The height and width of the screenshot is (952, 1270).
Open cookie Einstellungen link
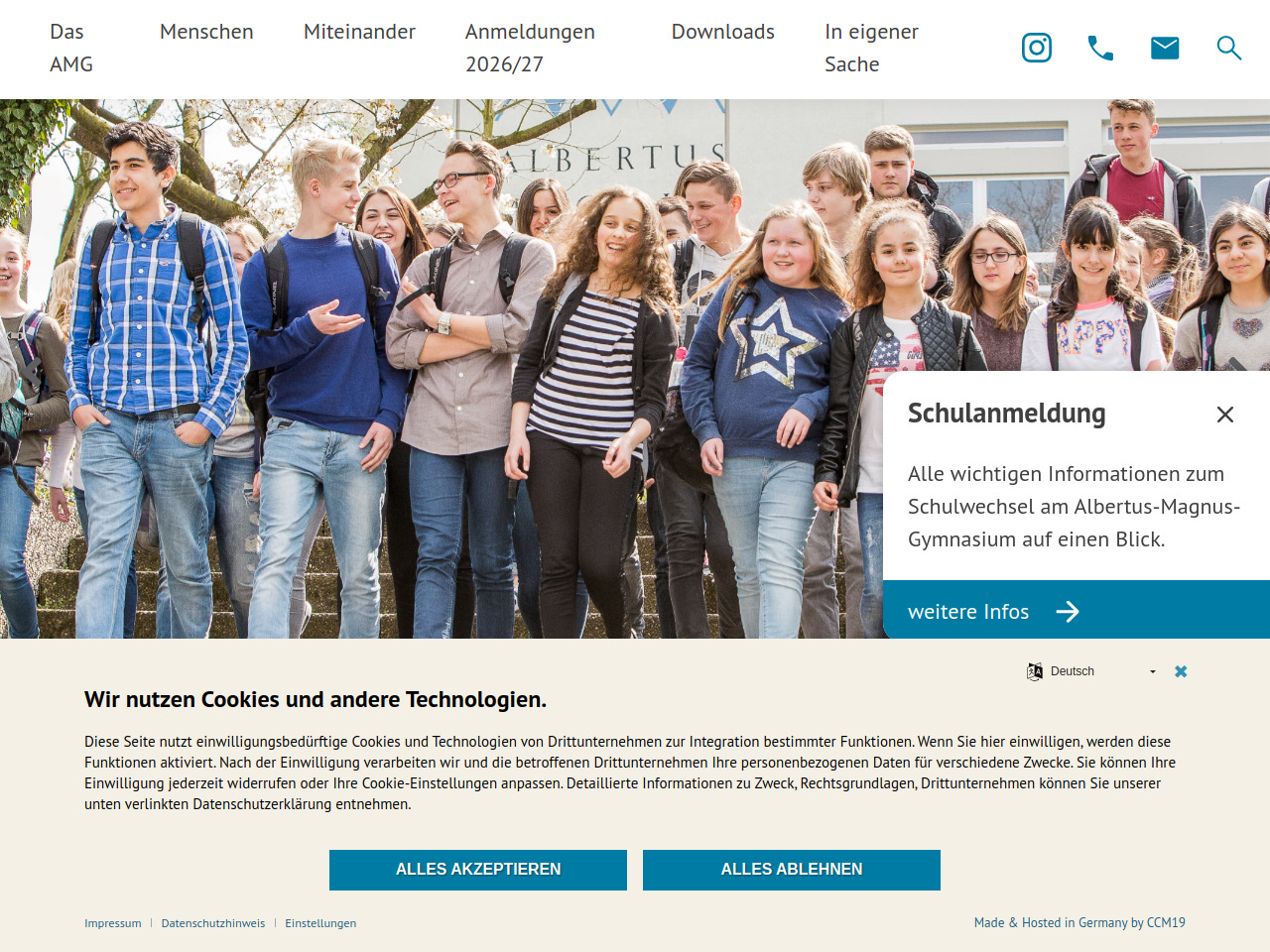320,923
